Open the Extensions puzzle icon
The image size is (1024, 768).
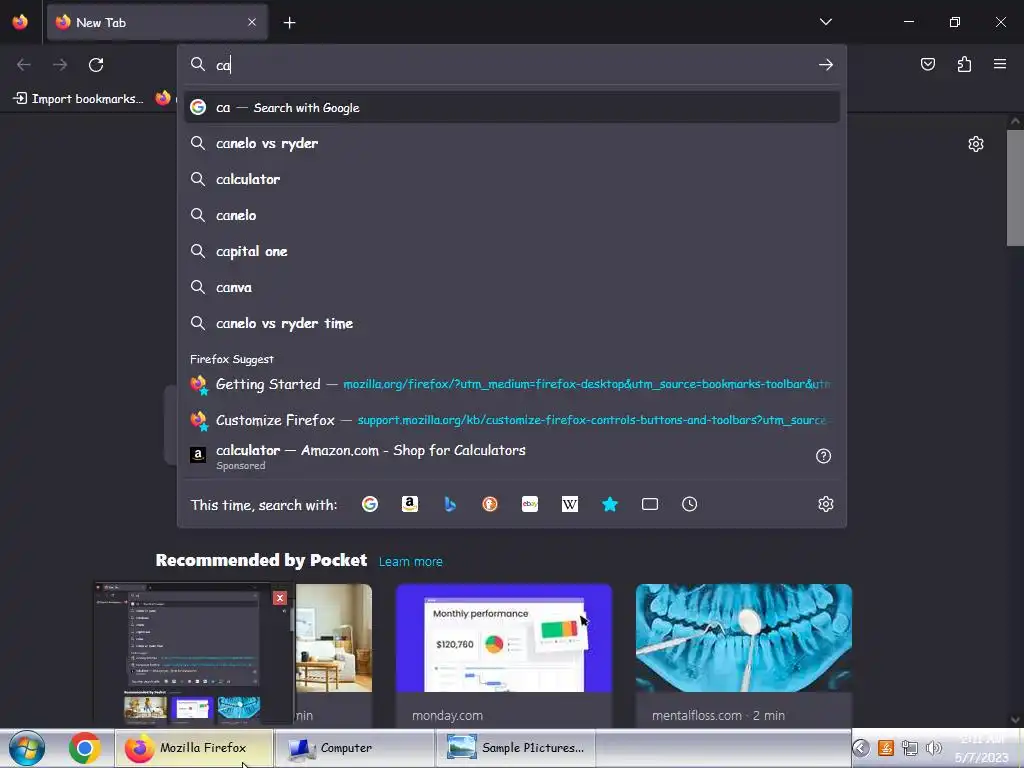click(964, 64)
